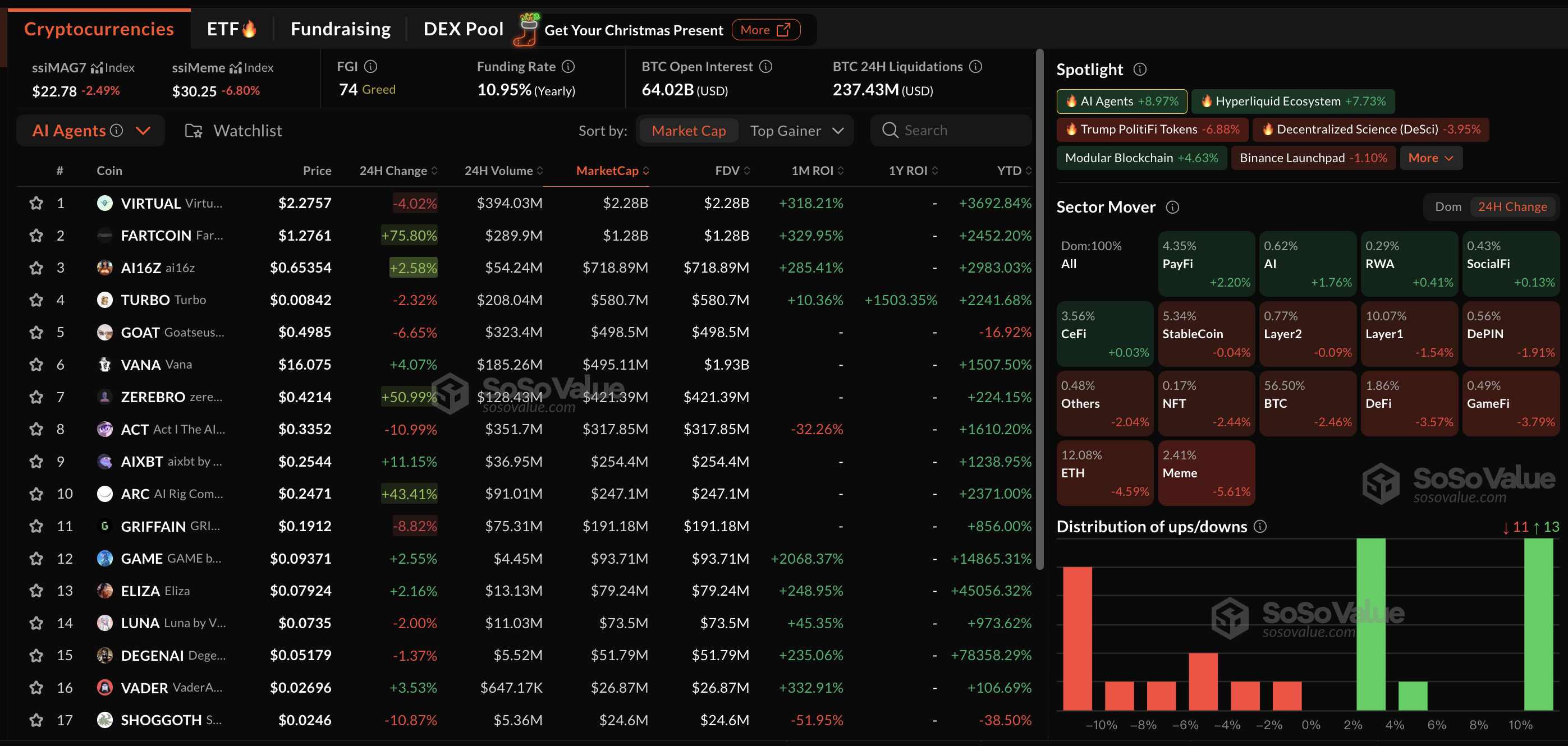This screenshot has height=746, width=1568.
Task: Select Dom view in Sector Mover
Action: point(1448,207)
